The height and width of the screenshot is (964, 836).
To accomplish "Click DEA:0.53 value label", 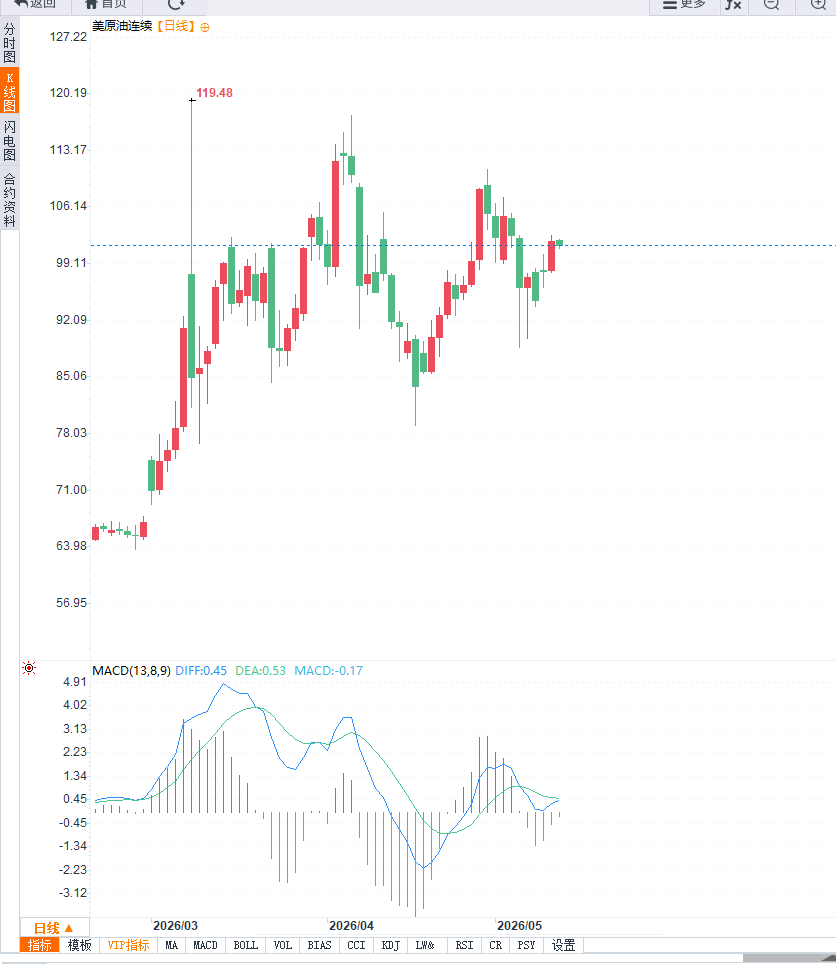I will coord(261,671).
